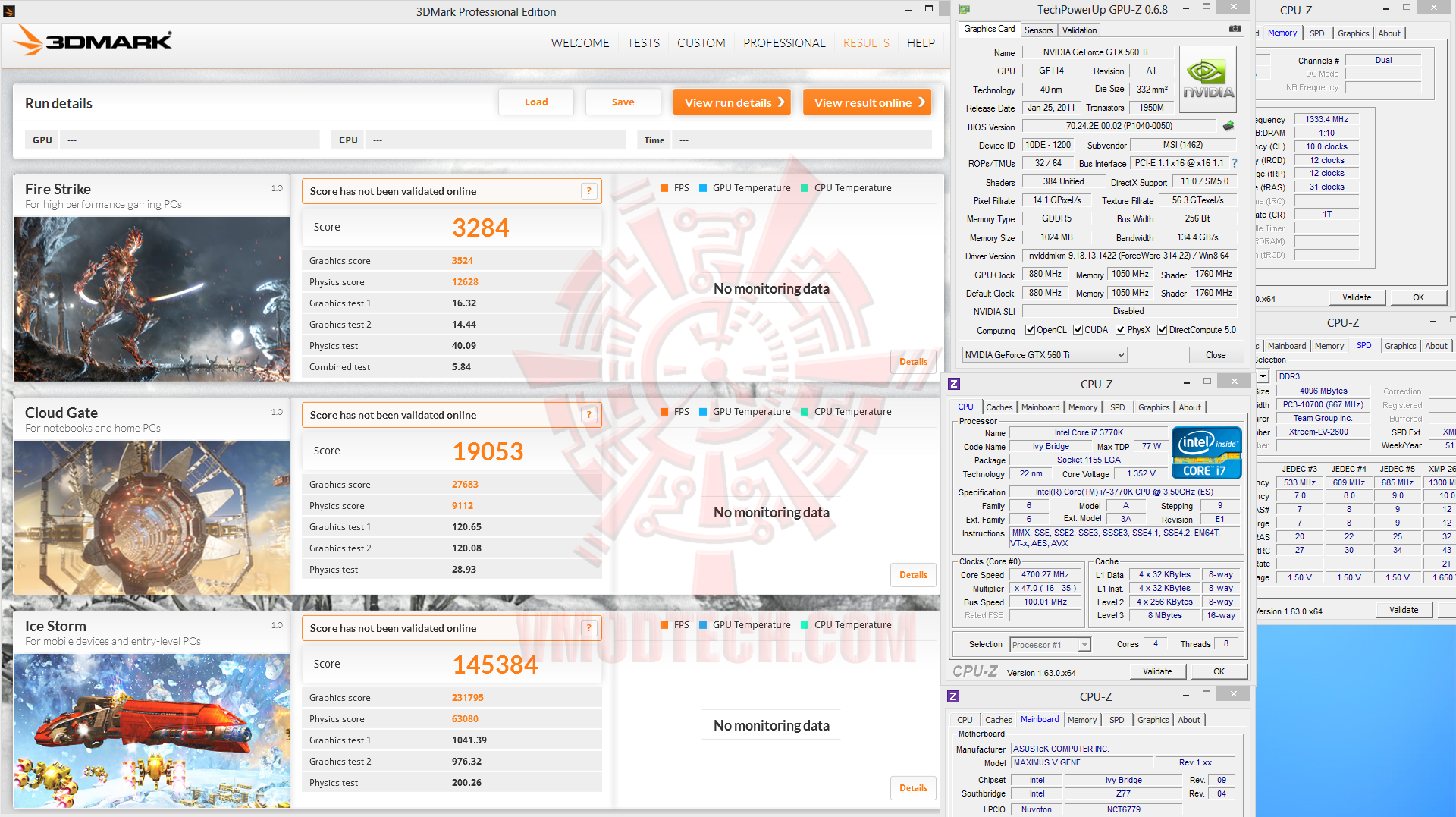Go to the TESTS section in 3DMark
Viewport: 1456px width, 817px height.
point(643,43)
